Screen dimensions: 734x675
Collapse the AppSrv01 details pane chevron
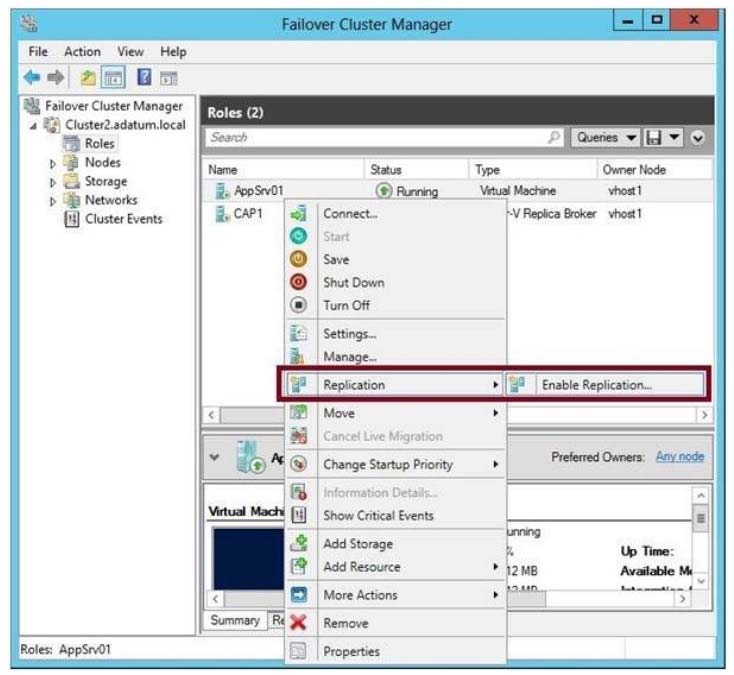point(214,457)
